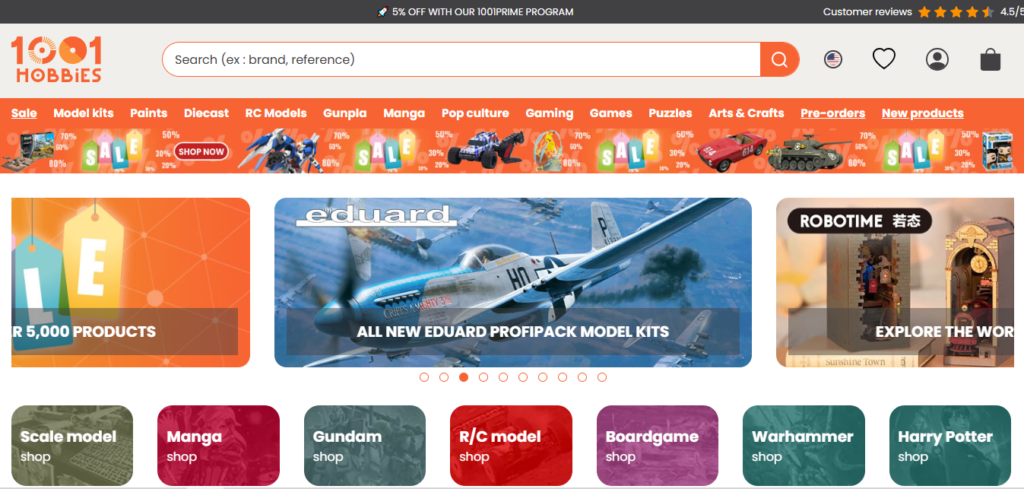1024x489 pixels.
Task: Select the fourth carousel dot indicator
Action: [x=483, y=377]
